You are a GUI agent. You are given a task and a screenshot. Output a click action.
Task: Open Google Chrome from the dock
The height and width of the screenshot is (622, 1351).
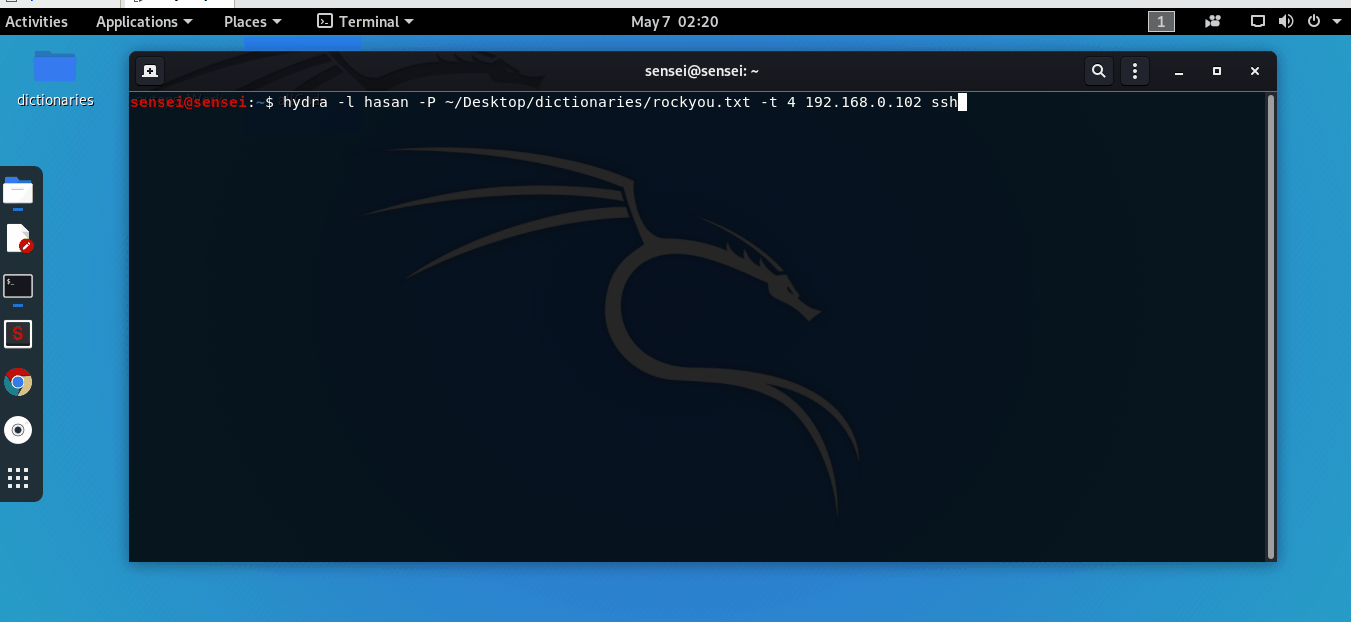[18, 382]
